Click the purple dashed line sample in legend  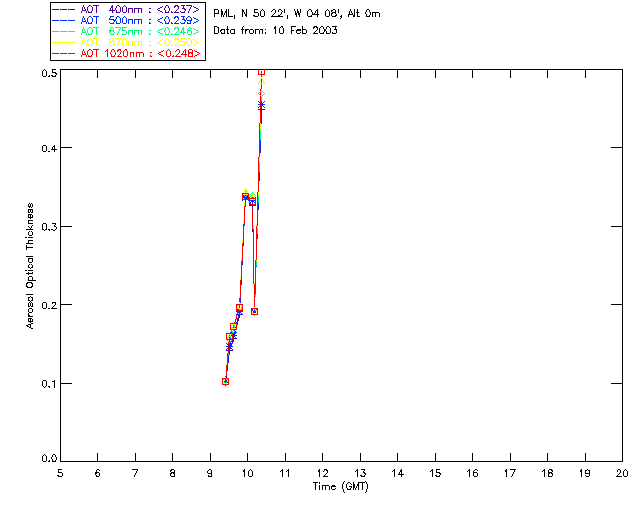(x=64, y=9)
